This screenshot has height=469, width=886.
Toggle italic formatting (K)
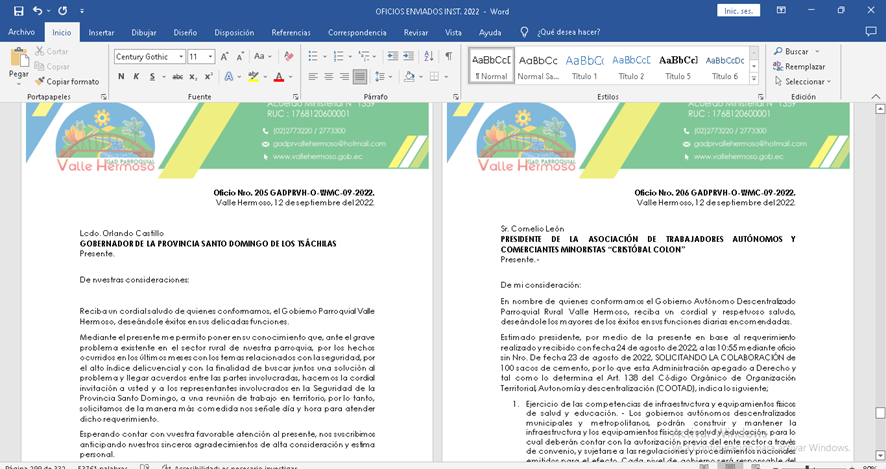(x=138, y=77)
